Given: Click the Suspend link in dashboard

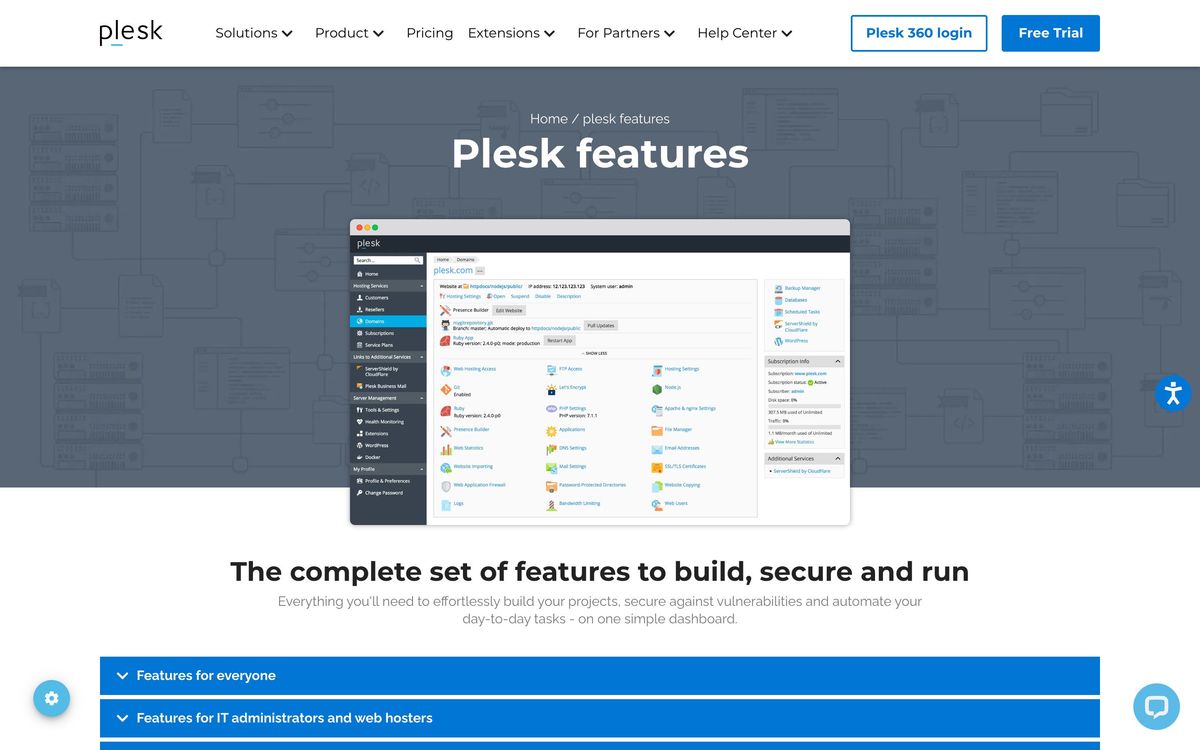Looking at the screenshot, I should pyautogui.click(x=520, y=297).
